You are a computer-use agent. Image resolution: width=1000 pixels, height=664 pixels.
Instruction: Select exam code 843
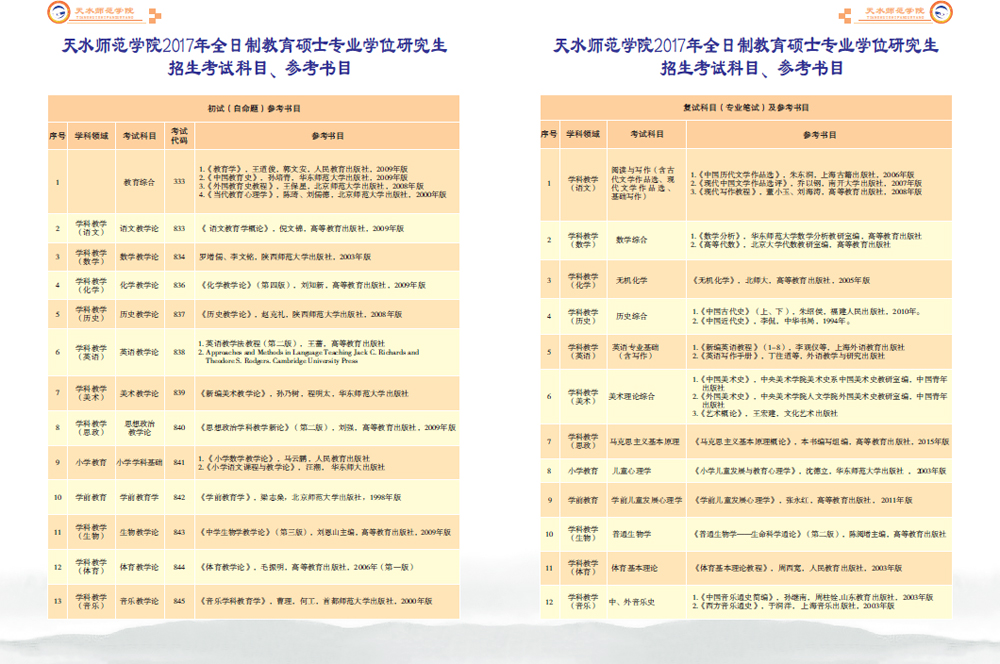pyautogui.click(x=179, y=532)
